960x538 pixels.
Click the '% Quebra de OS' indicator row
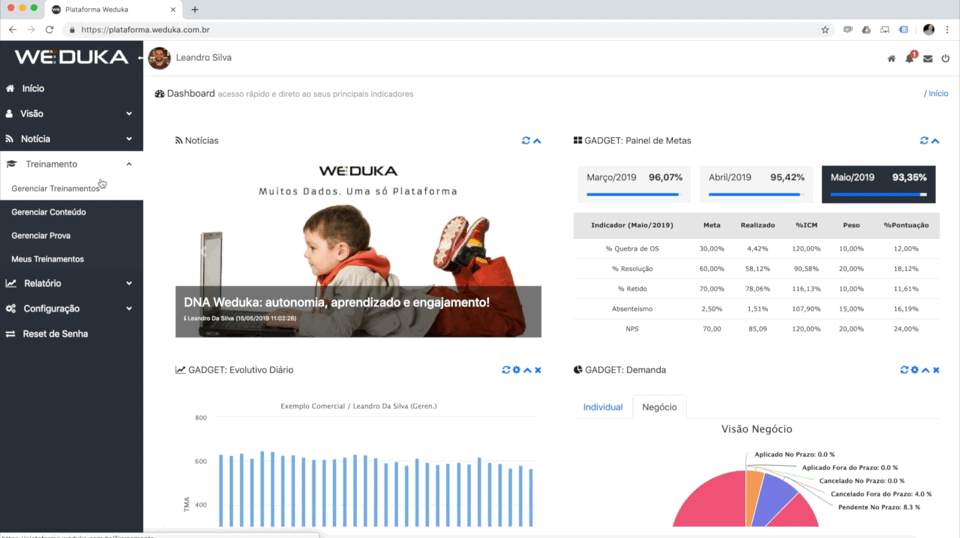click(x=756, y=248)
